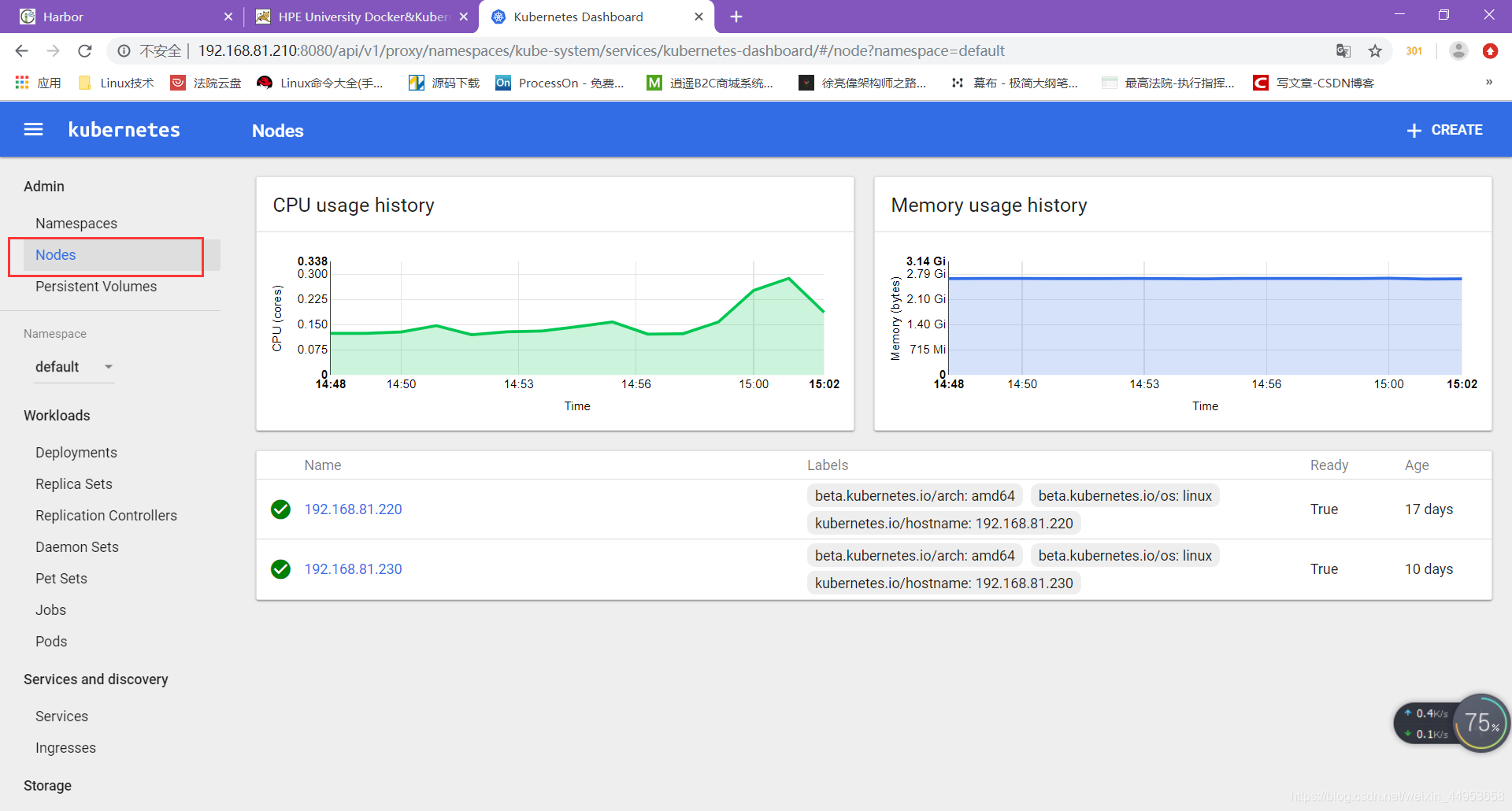Open the 最高法院-执行指挥 bookmark

1168,83
